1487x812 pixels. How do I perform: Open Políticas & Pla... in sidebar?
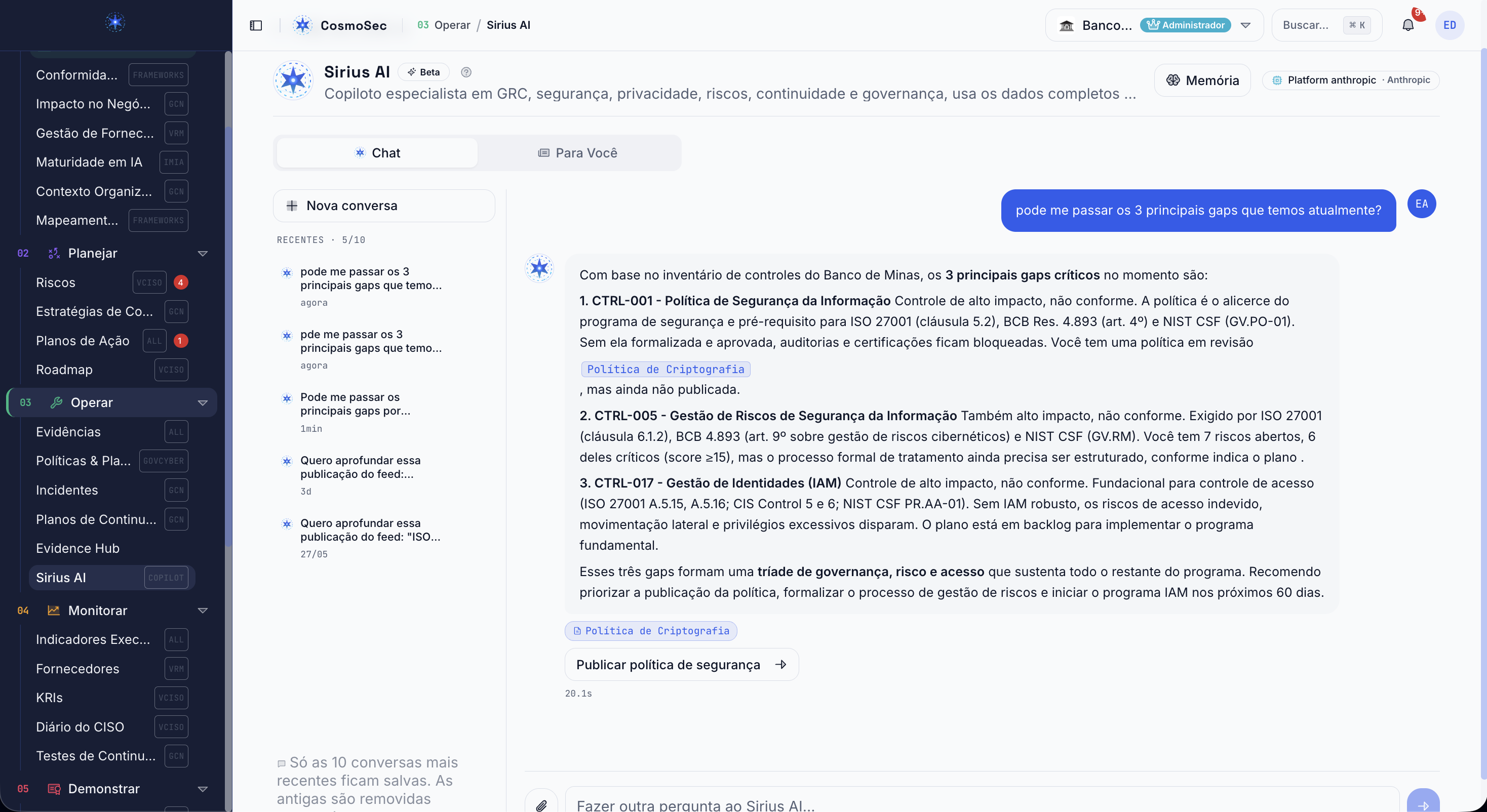112,461
